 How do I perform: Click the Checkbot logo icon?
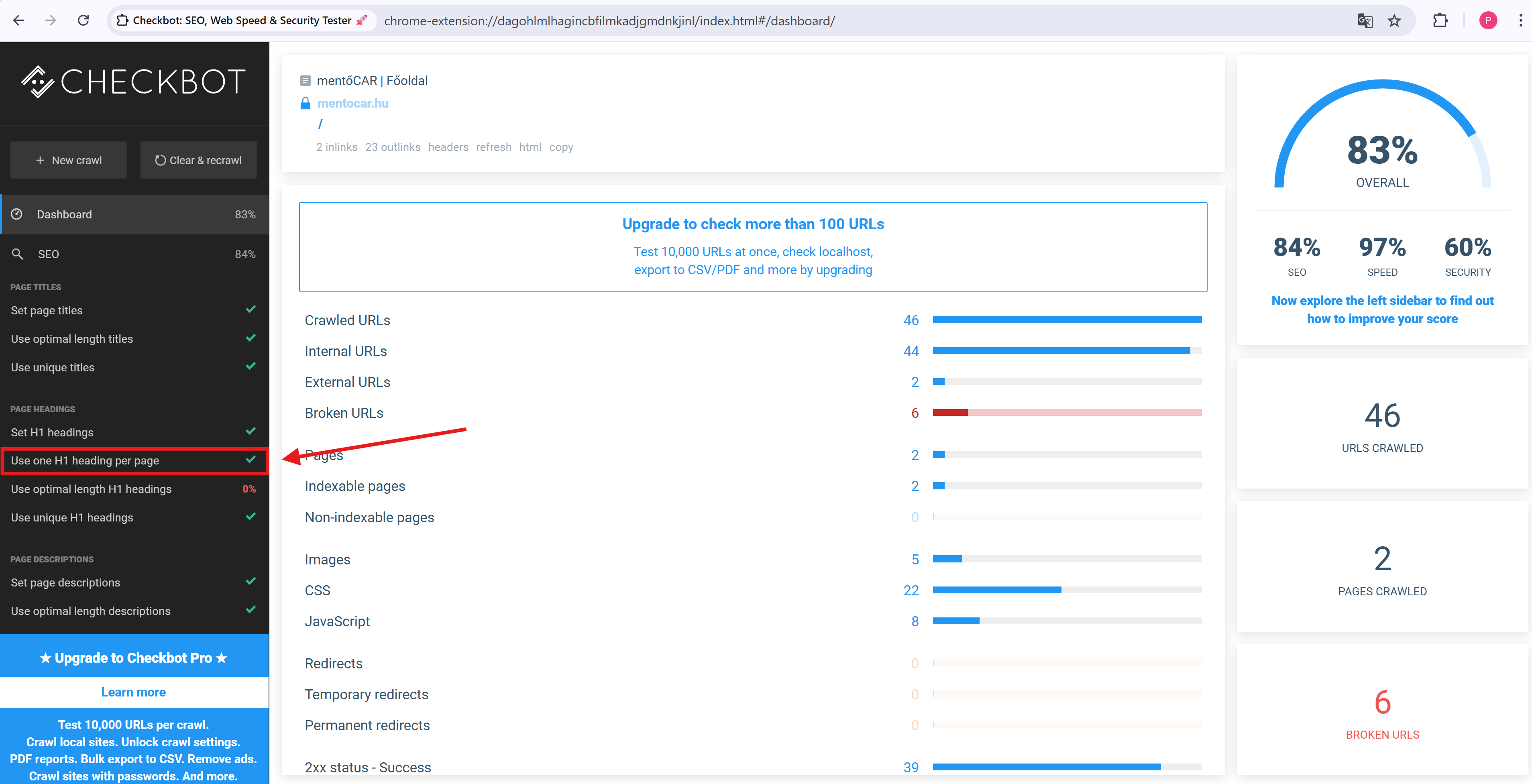pyautogui.click(x=38, y=81)
